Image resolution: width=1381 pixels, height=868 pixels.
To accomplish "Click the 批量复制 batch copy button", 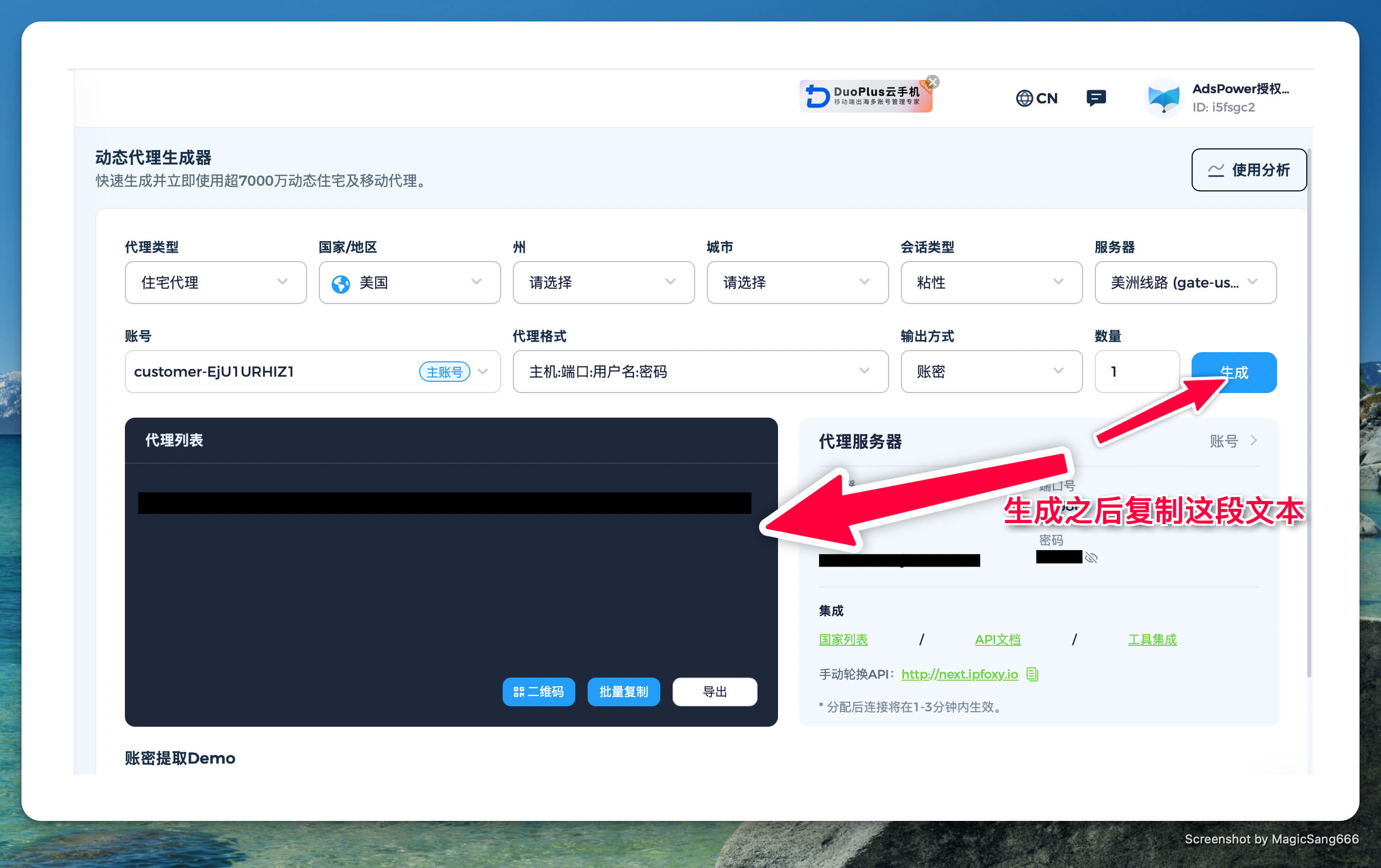I will (623, 692).
